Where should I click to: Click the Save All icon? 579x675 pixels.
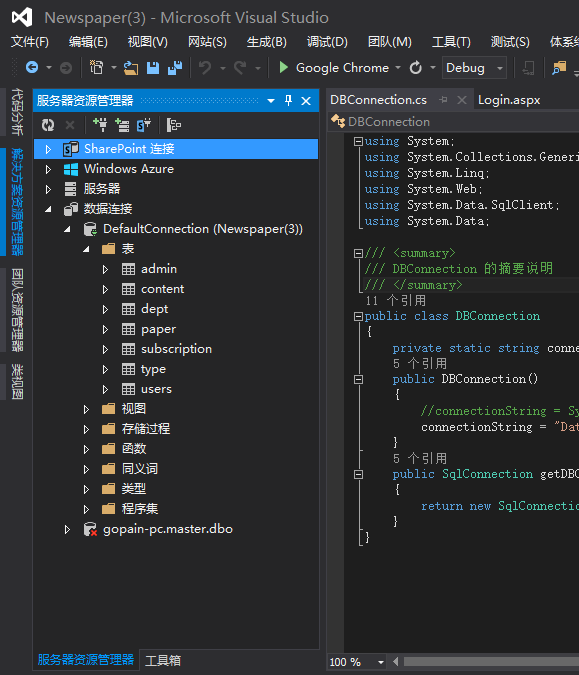[175, 68]
